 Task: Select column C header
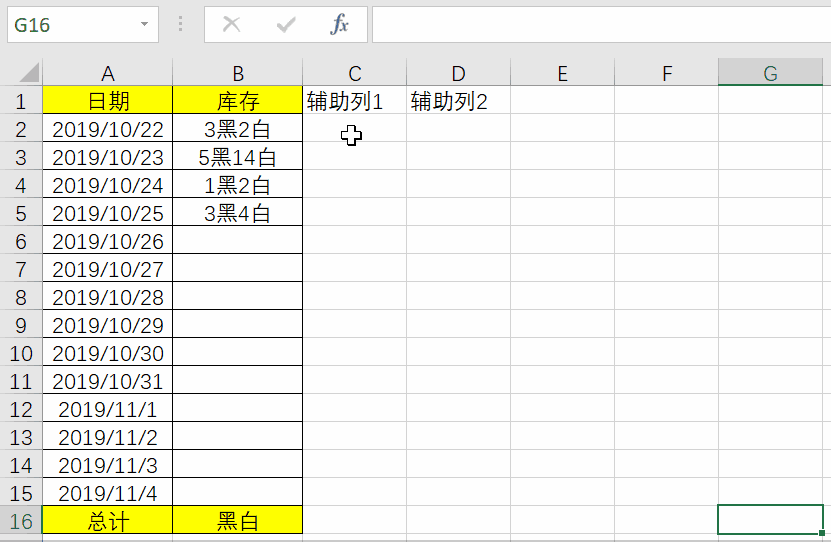[355, 73]
